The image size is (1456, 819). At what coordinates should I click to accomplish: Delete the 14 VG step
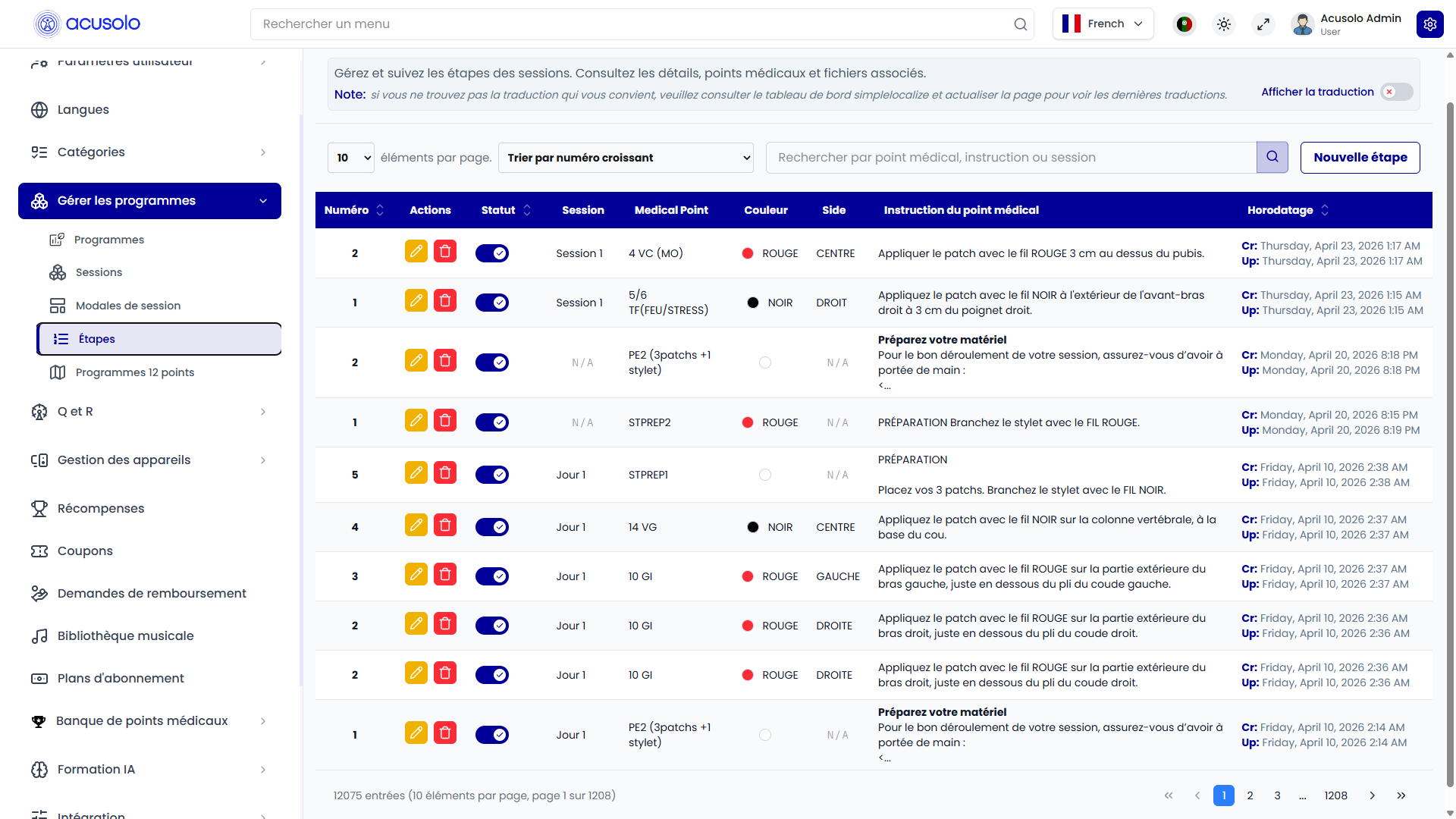[445, 526]
